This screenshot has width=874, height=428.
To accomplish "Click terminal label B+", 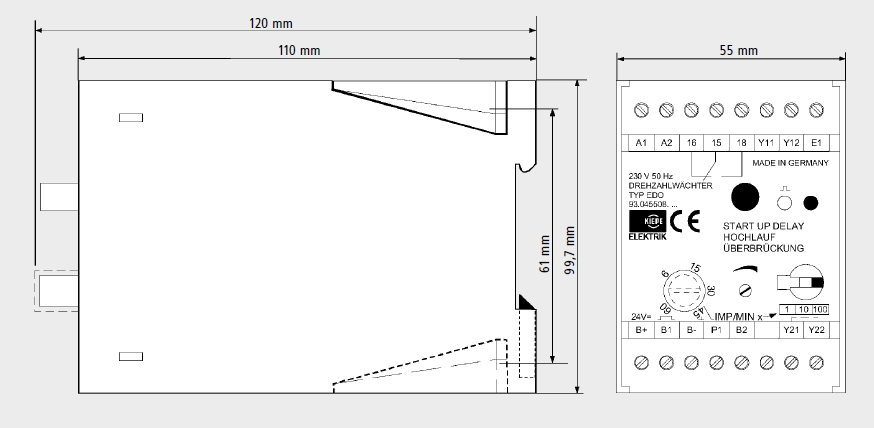I will 642,329.
